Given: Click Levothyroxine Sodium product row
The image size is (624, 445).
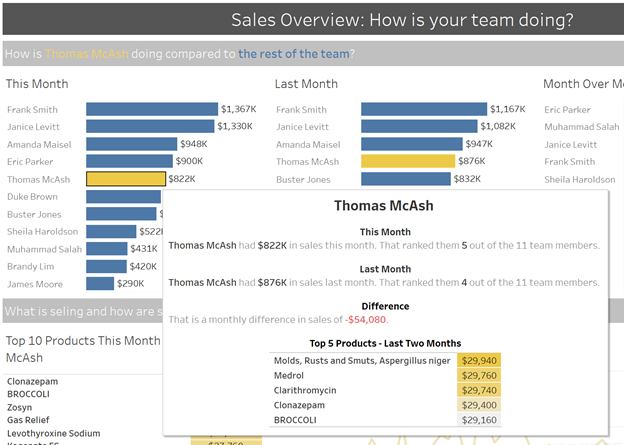Looking at the screenshot, I should 54,433.
